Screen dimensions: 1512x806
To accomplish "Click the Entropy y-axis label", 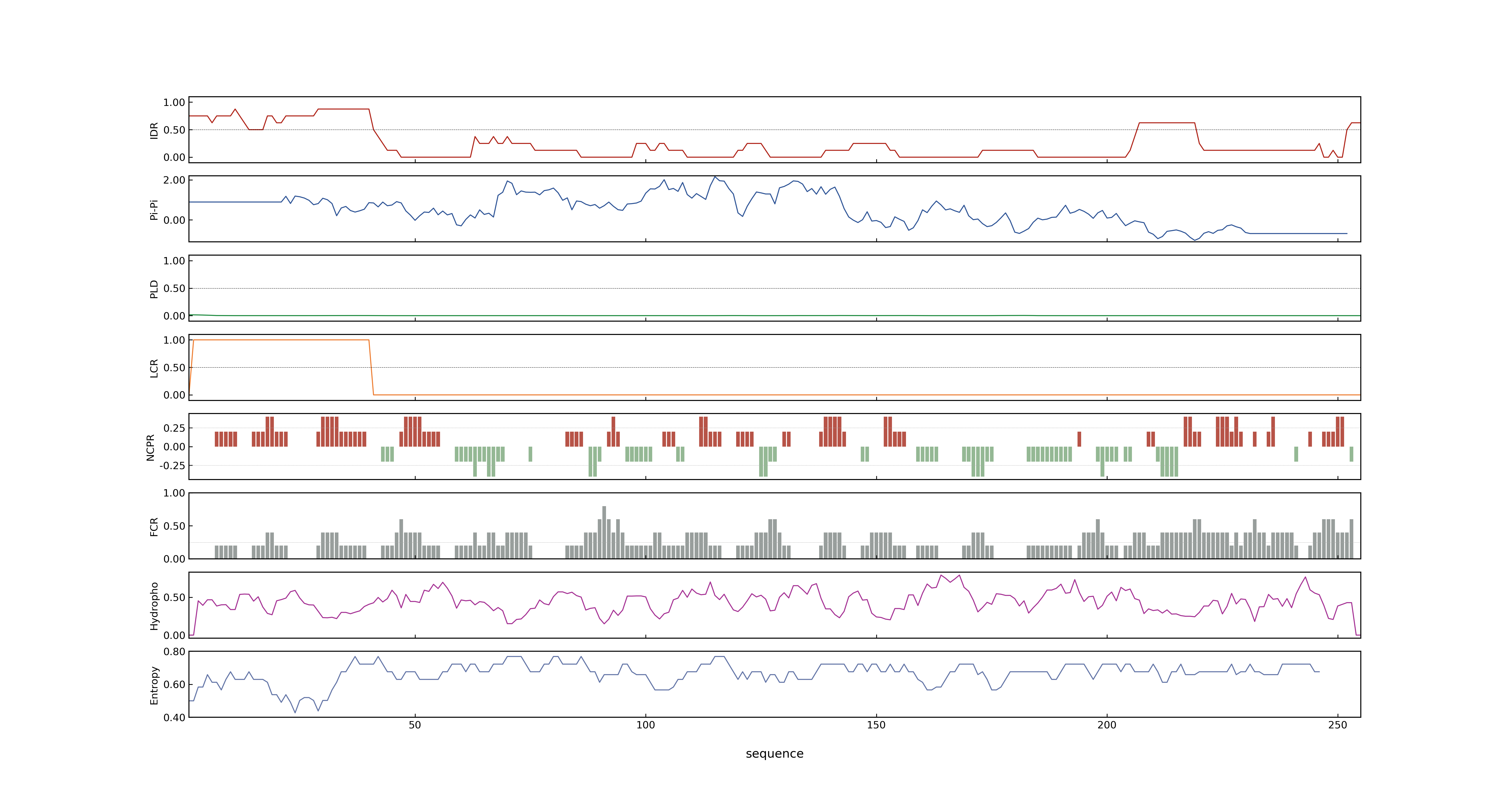I will pyautogui.click(x=154, y=685).
